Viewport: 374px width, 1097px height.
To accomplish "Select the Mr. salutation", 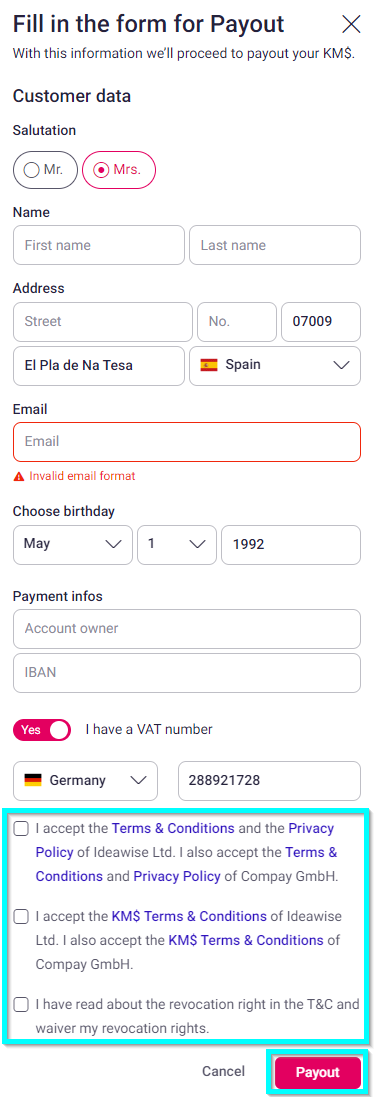I will coord(45,170).
